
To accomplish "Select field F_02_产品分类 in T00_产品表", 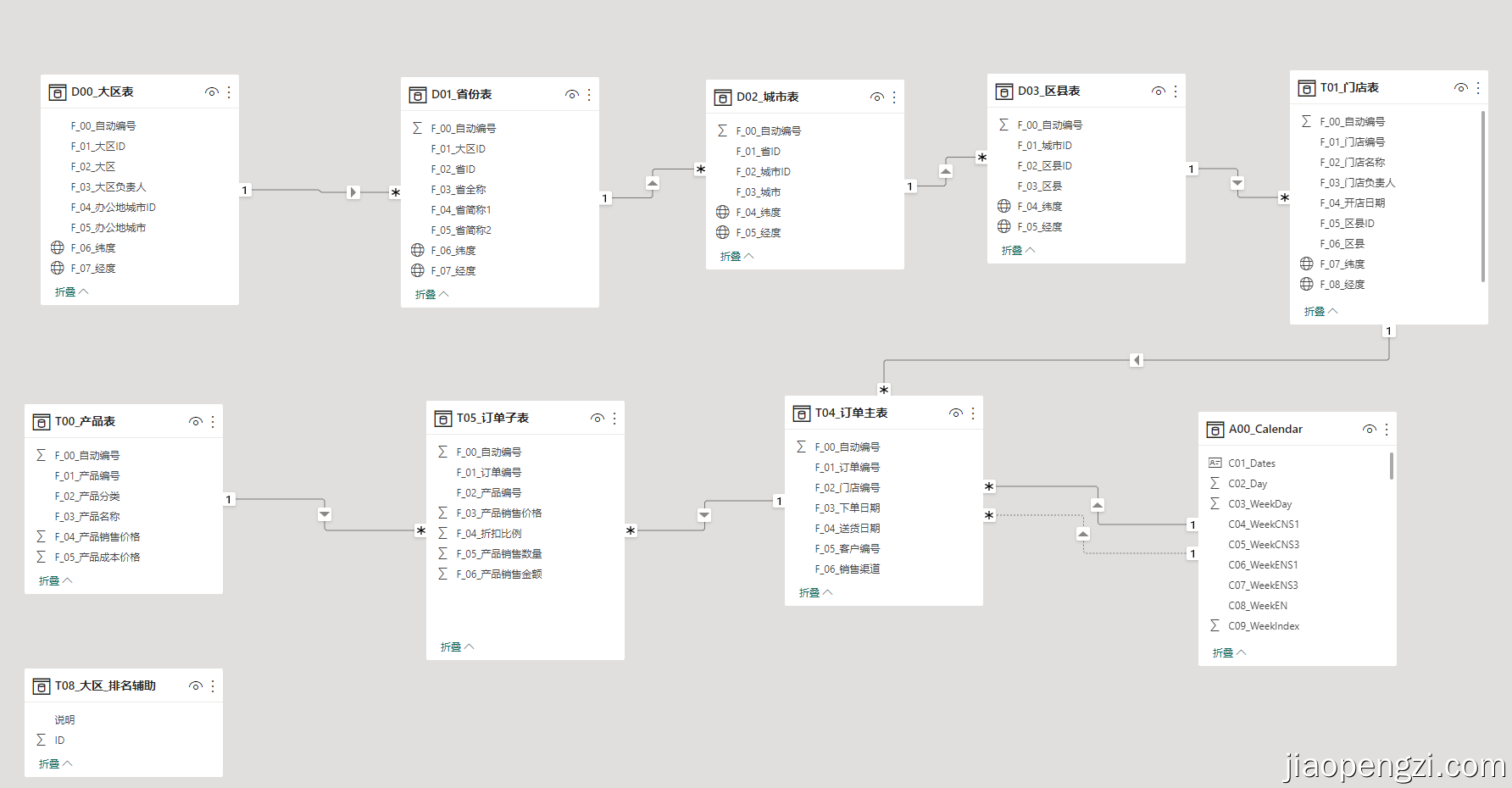I will point(87,496).
